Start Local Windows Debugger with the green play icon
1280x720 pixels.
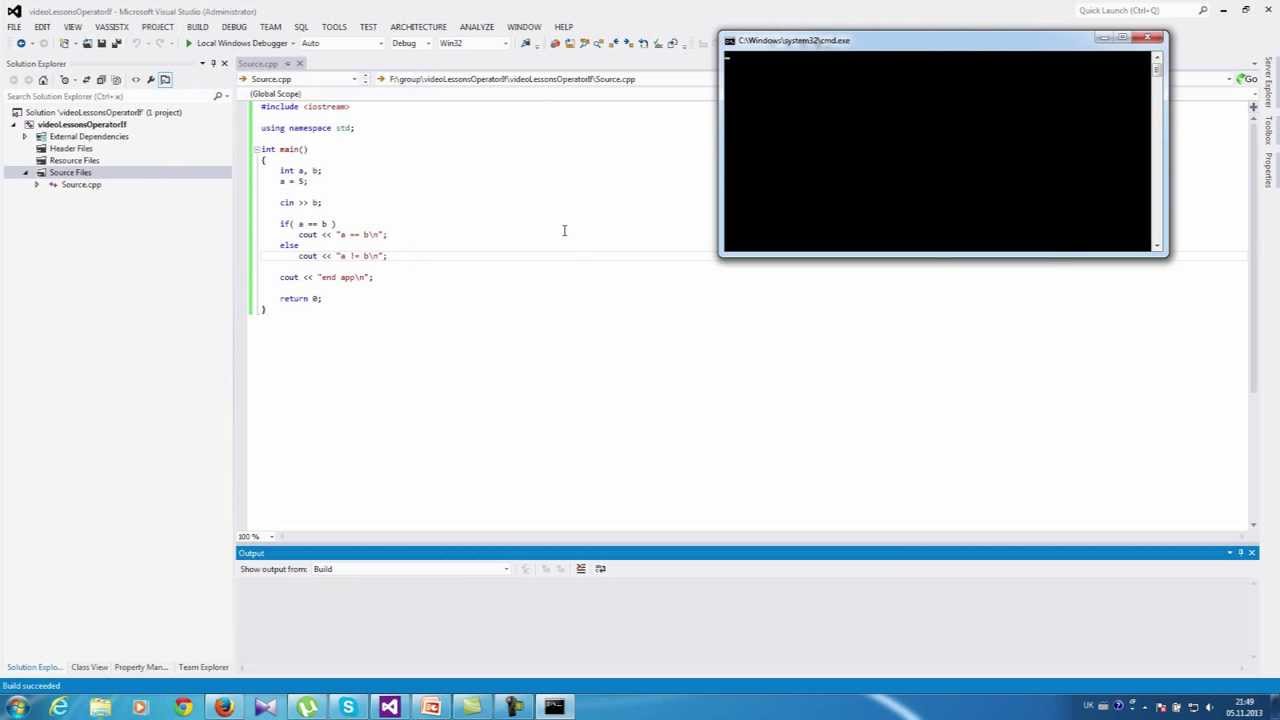click(188, 43)
